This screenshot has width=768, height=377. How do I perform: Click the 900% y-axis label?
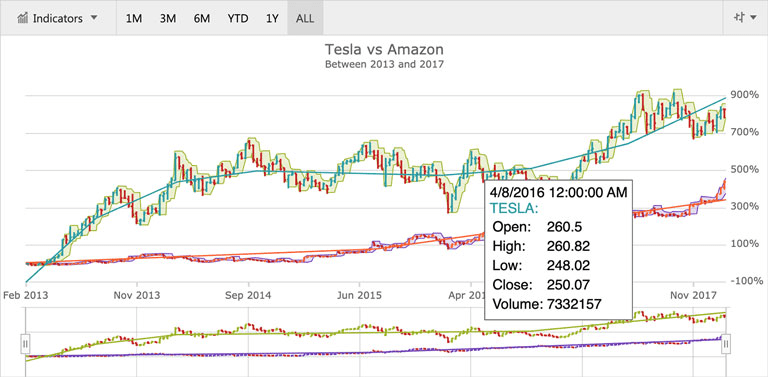(x=745, y=94)
